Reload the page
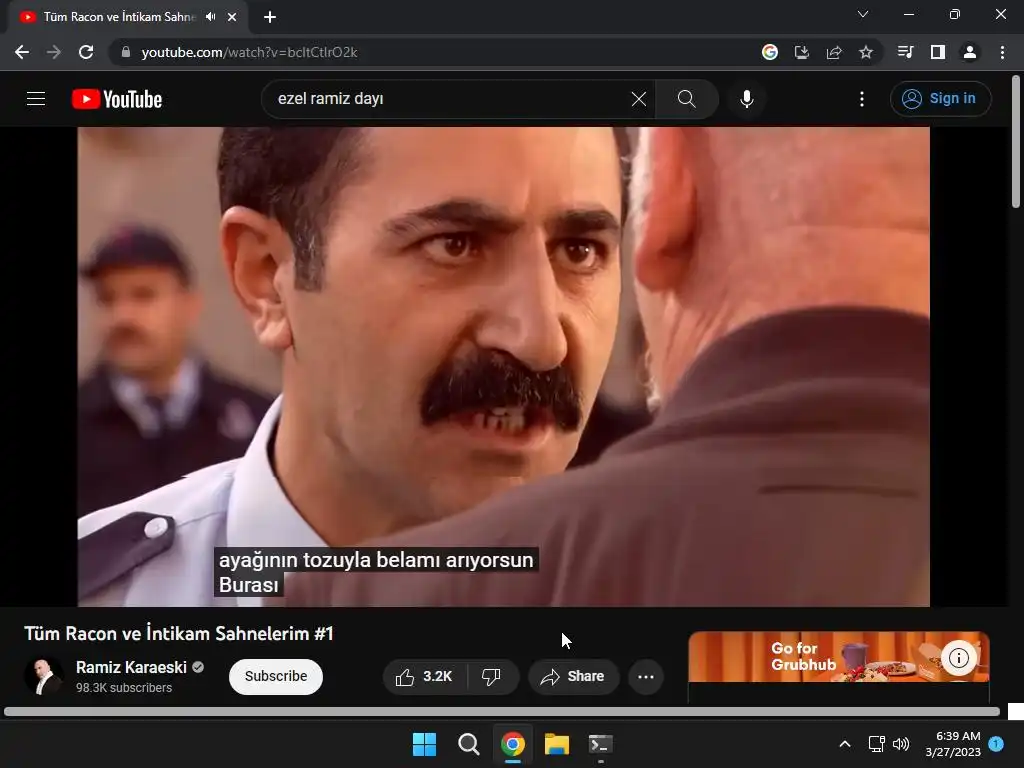Image resolution: width=1024 pixels, height=768 pixels. coord(86,52)
